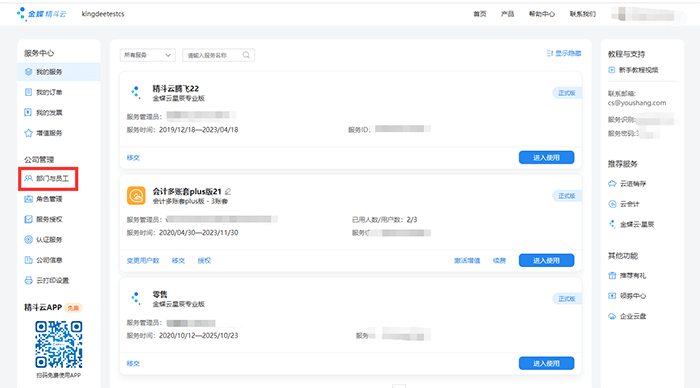The height and width of the screenshot is (388, 700).
Task: Open 产品 in top navigation
Action: point(508,14)
